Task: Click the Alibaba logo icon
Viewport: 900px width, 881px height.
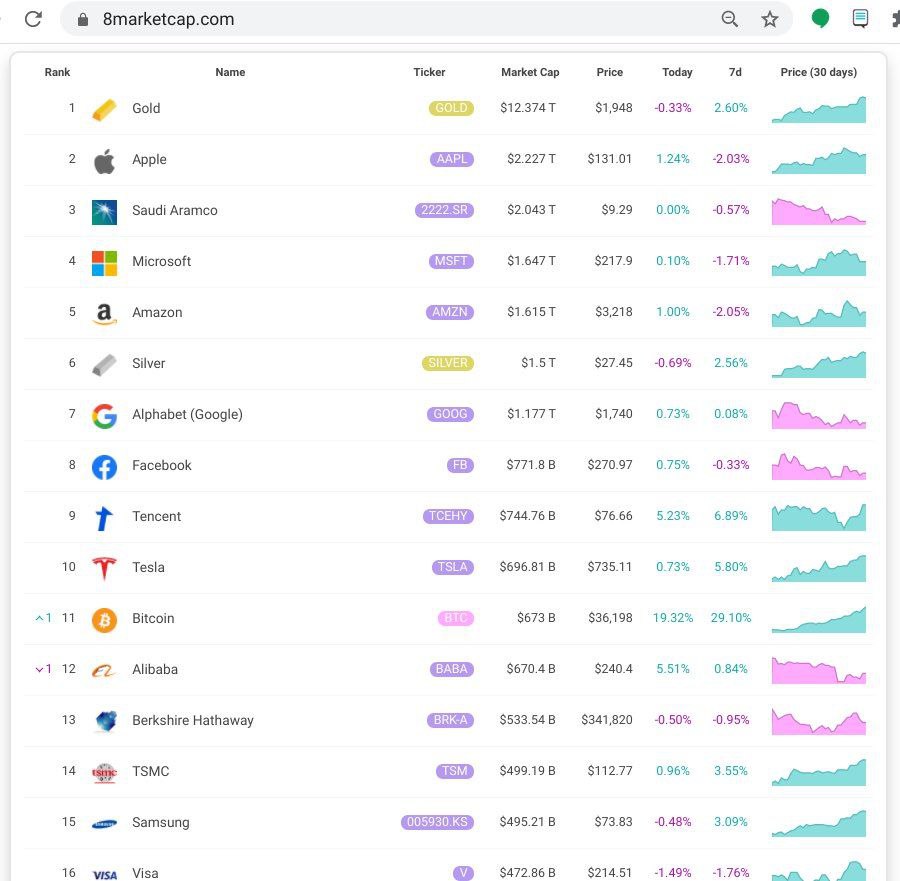Action: coord(104,670)
